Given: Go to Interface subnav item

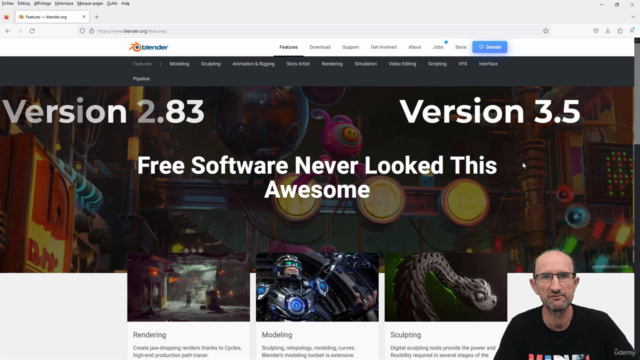Looking at the screenshot, I should 488,64.
